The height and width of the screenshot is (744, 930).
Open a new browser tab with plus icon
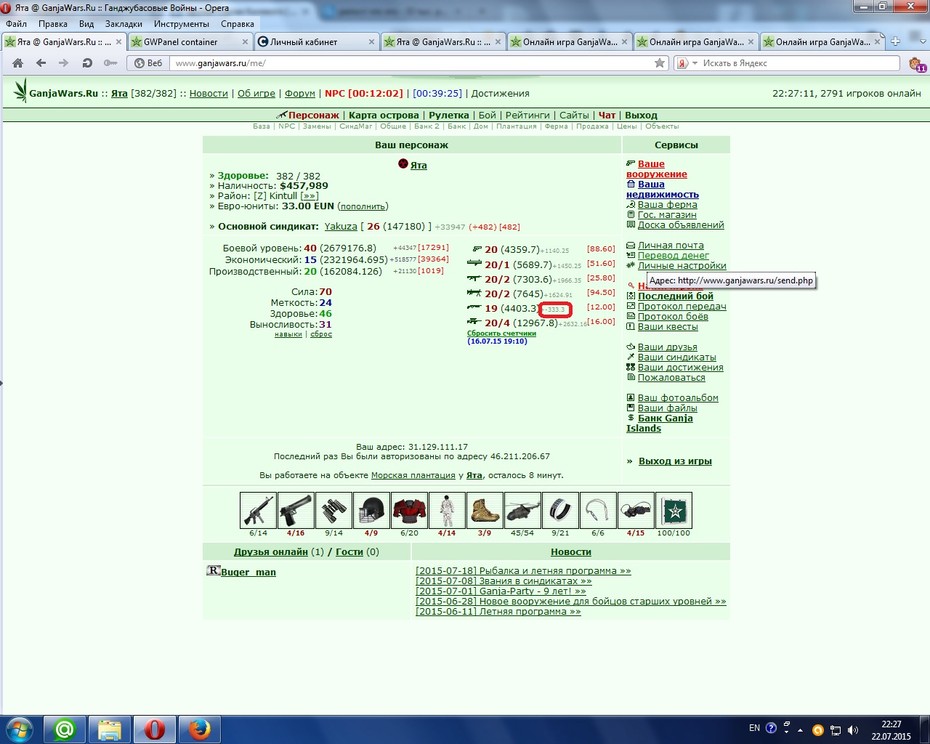pos(896,42)
